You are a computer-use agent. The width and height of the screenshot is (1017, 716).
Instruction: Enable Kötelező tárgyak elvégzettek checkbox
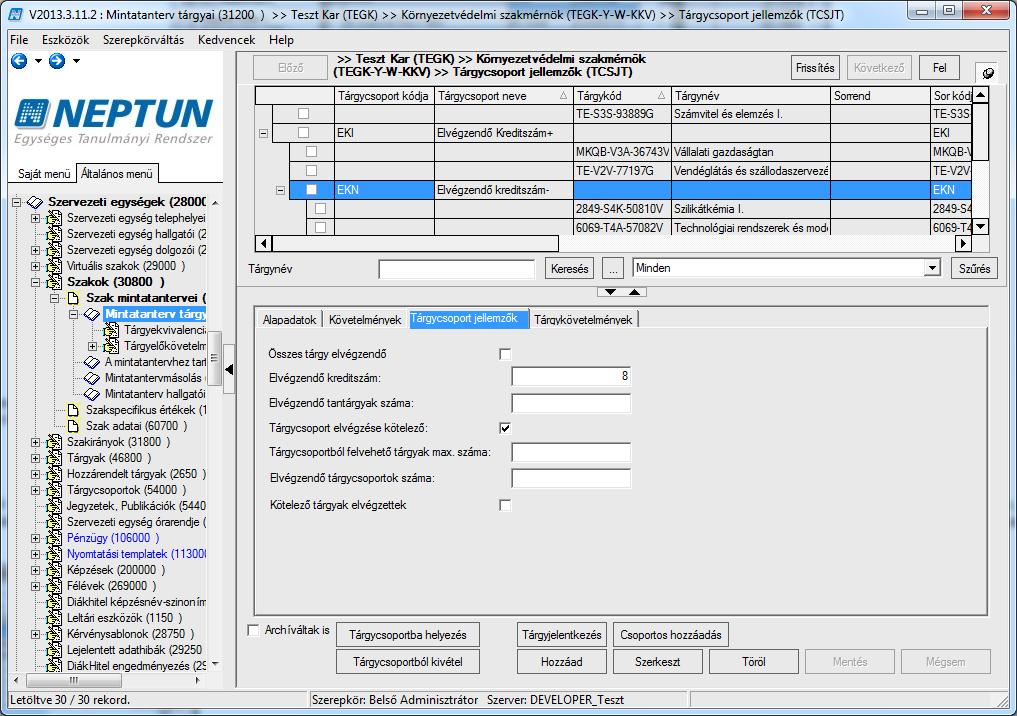[505, 505]
